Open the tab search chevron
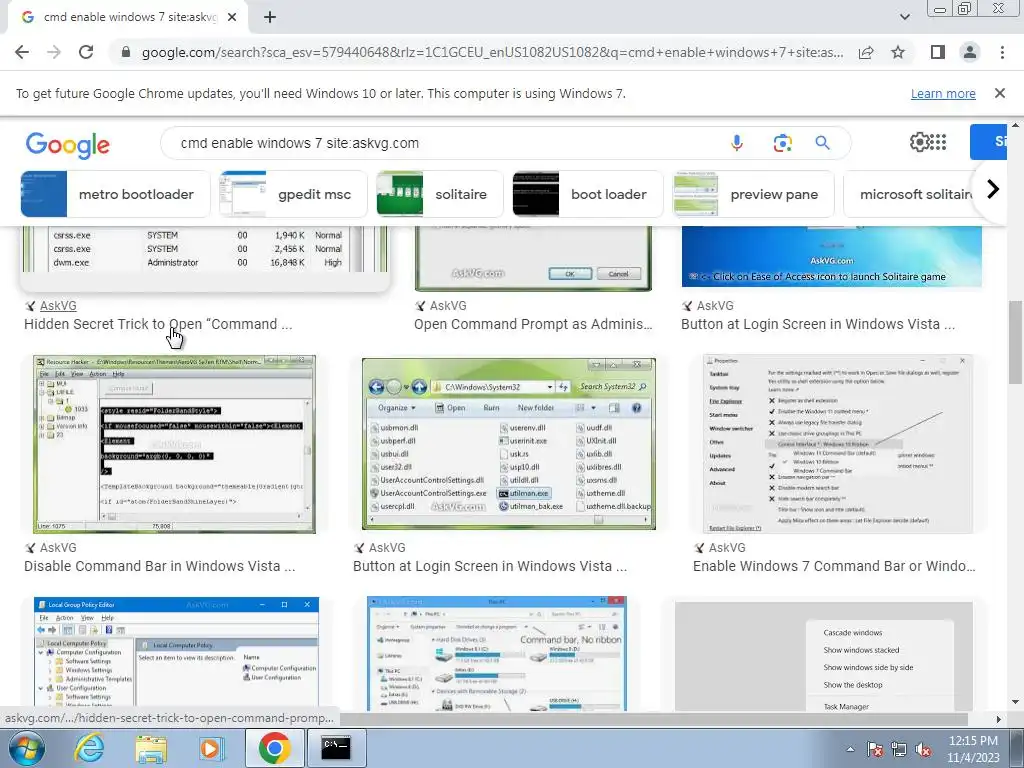 [x=904, y=17]
